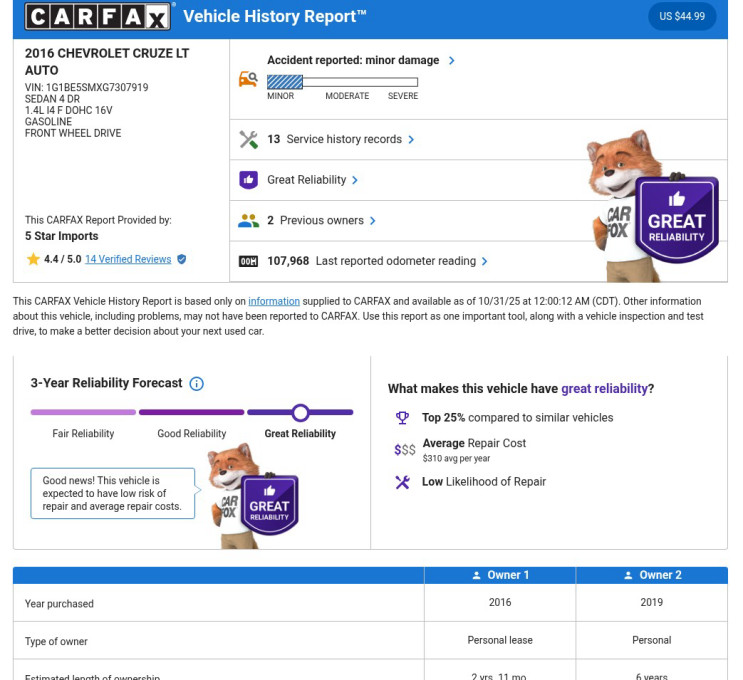Follow the 'information' hyperlink in the disclaimer
Viewport: 743px width, 680px height.
[274, 301]
